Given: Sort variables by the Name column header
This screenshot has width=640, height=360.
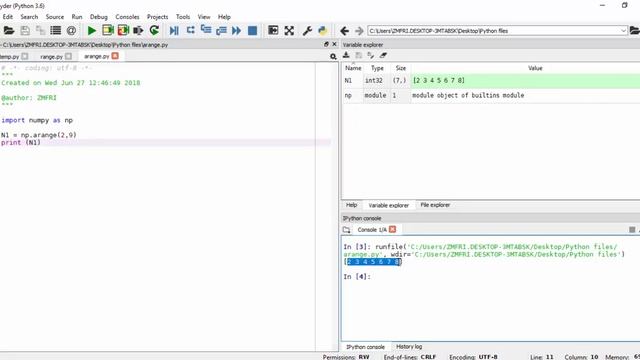Looking at the screenshot, I should pos(353,68).
